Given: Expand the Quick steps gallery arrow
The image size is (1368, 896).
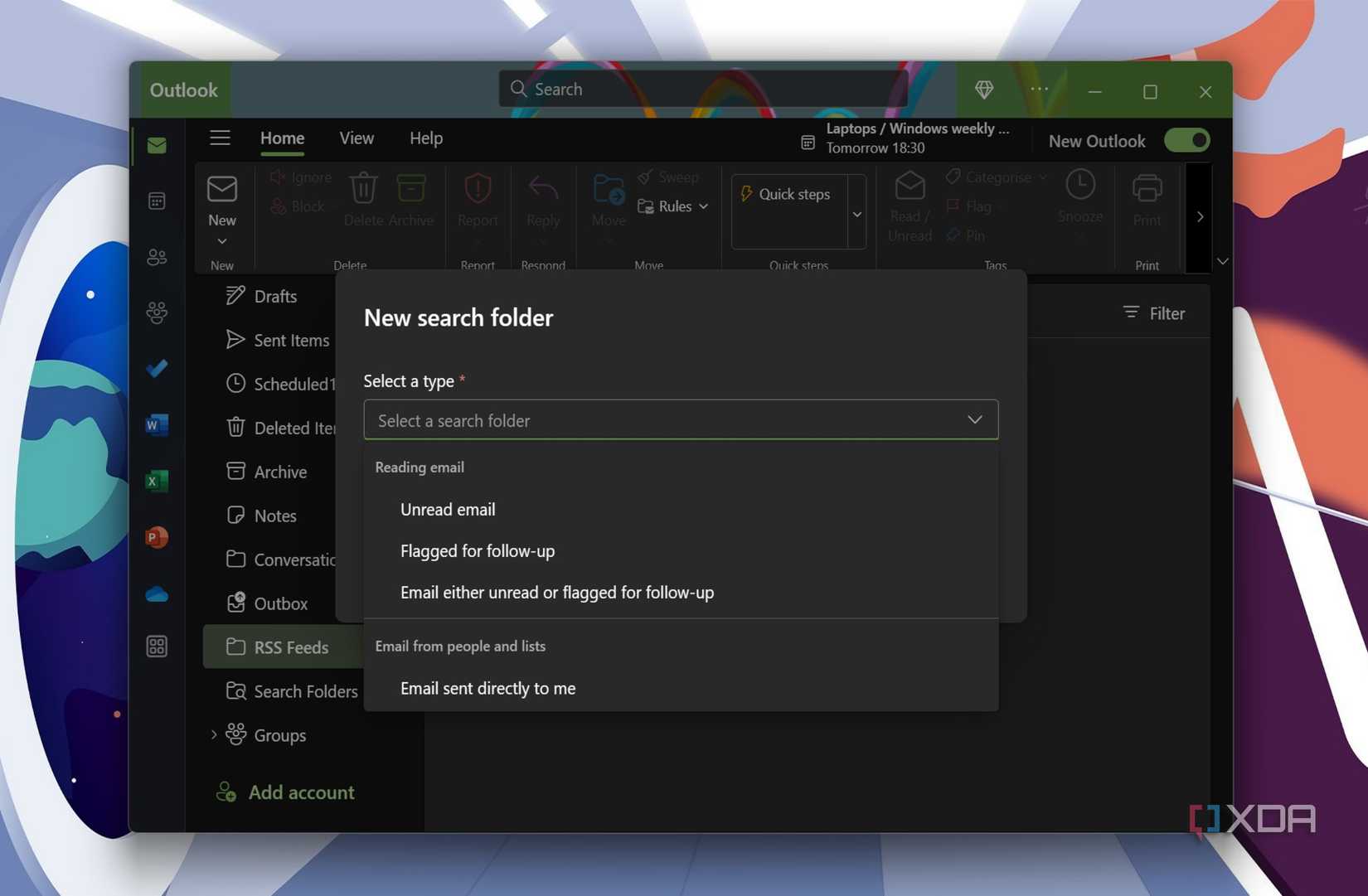Looking at the screenshot, I should click(857, 214).
